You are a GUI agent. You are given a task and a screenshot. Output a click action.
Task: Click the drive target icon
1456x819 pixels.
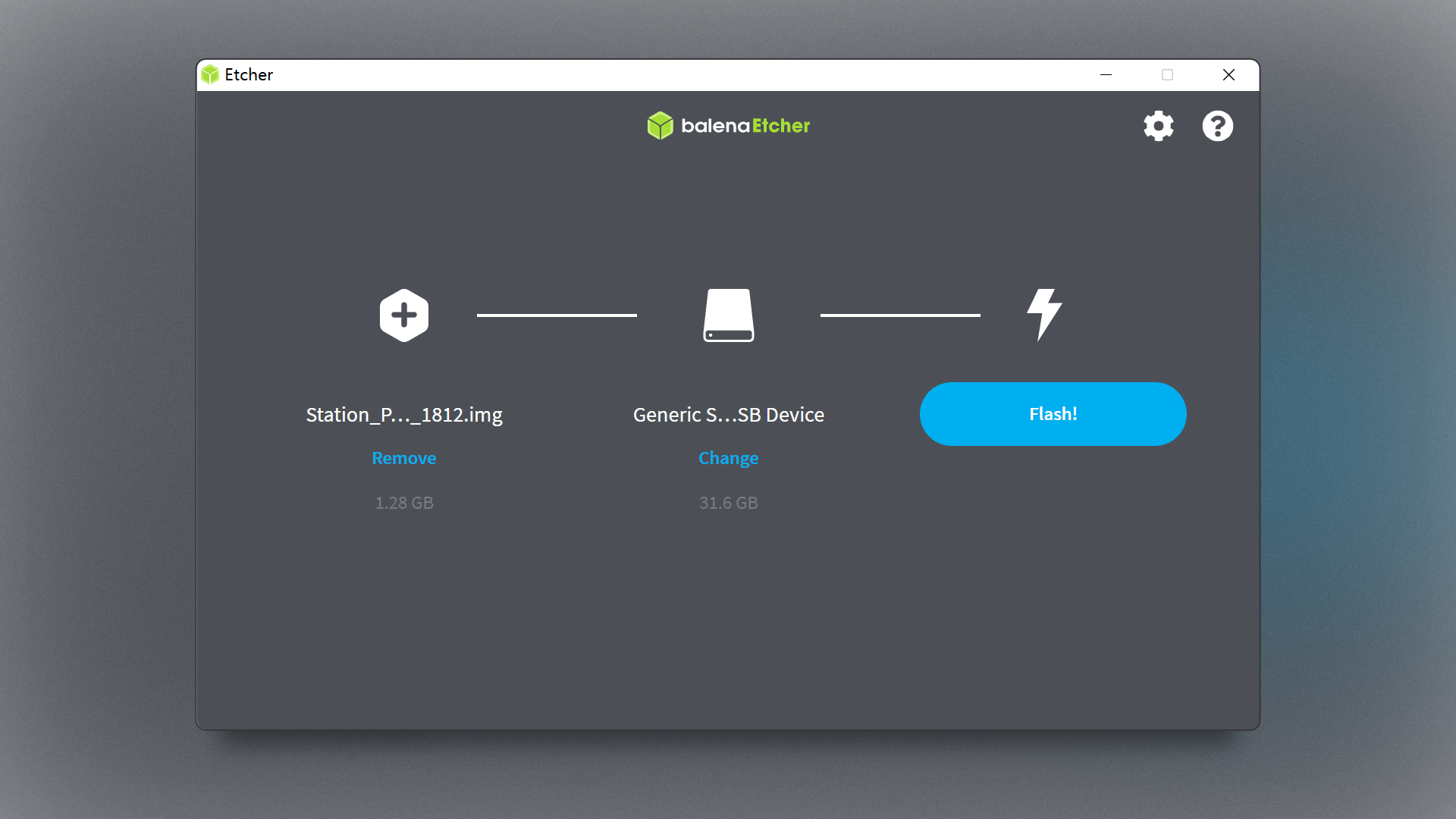coord(729,315)
